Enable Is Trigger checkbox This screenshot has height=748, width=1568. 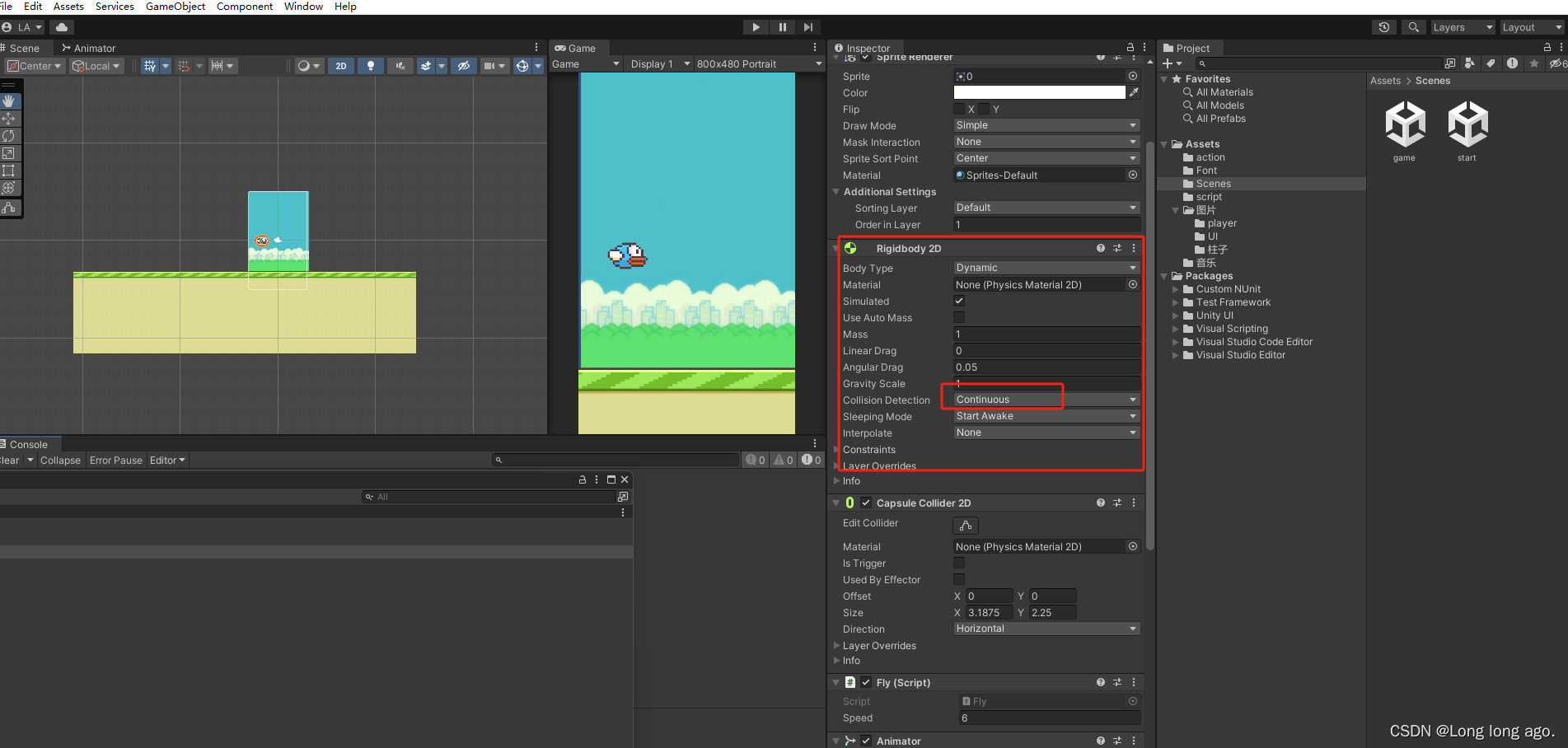[959, 563]
